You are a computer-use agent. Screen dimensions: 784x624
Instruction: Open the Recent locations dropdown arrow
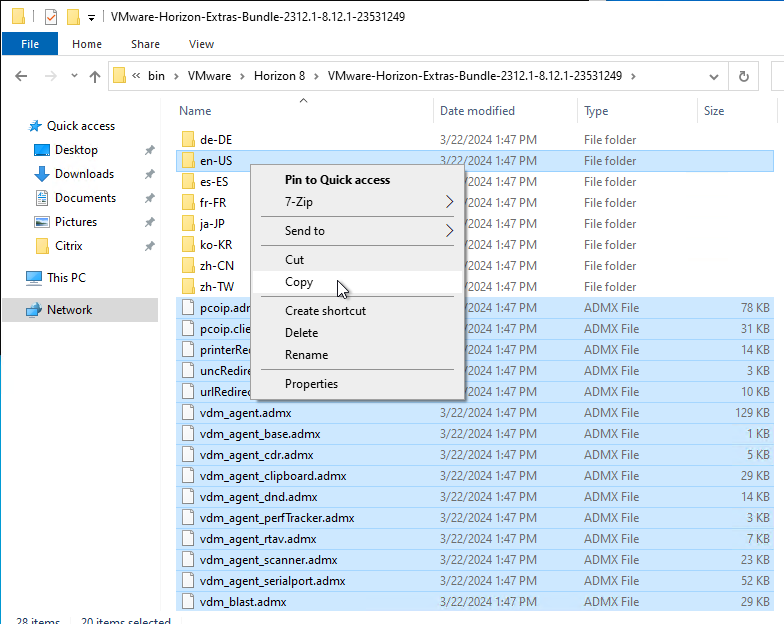(74, 76)
